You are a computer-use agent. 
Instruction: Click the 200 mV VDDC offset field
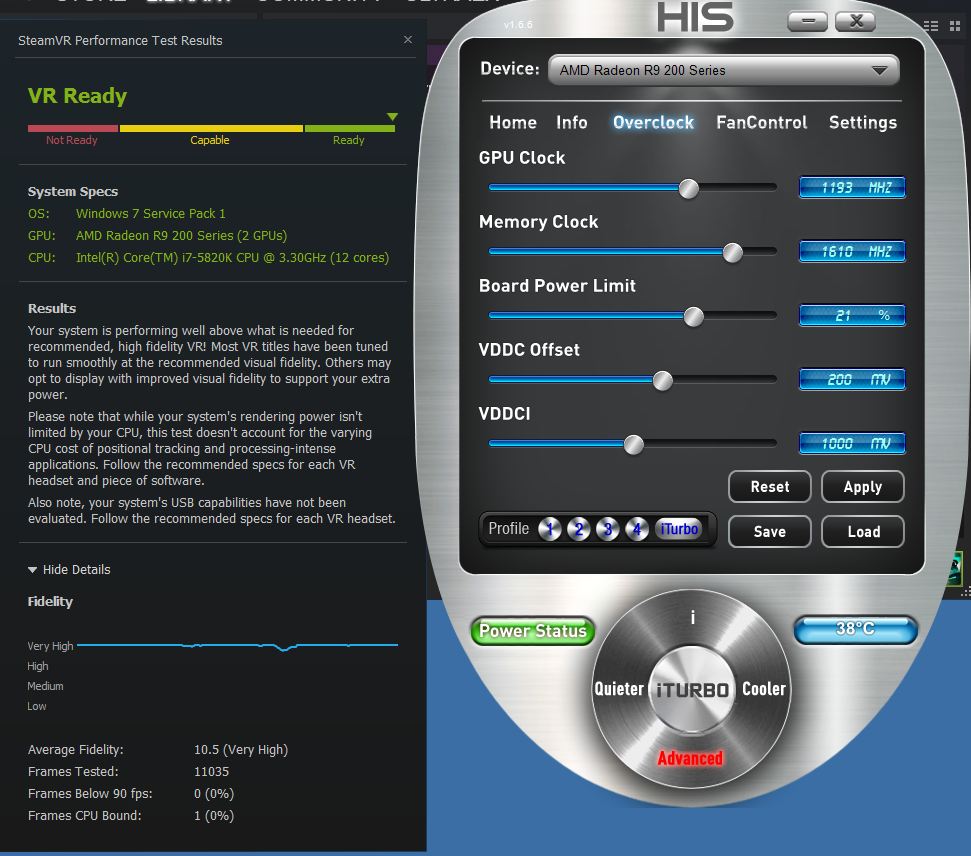click(852, 379)
